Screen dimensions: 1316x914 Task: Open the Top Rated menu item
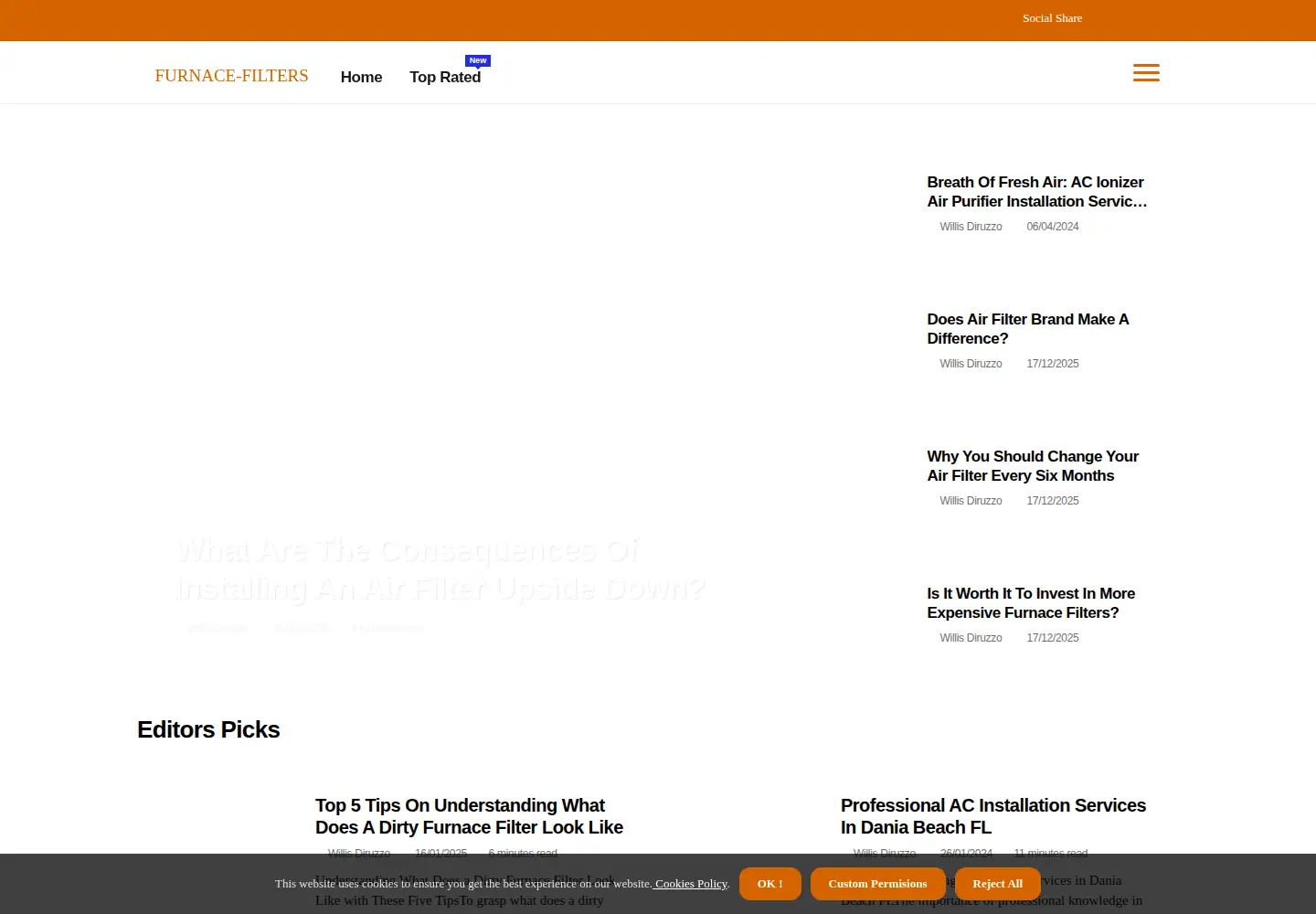pos(445,77)
